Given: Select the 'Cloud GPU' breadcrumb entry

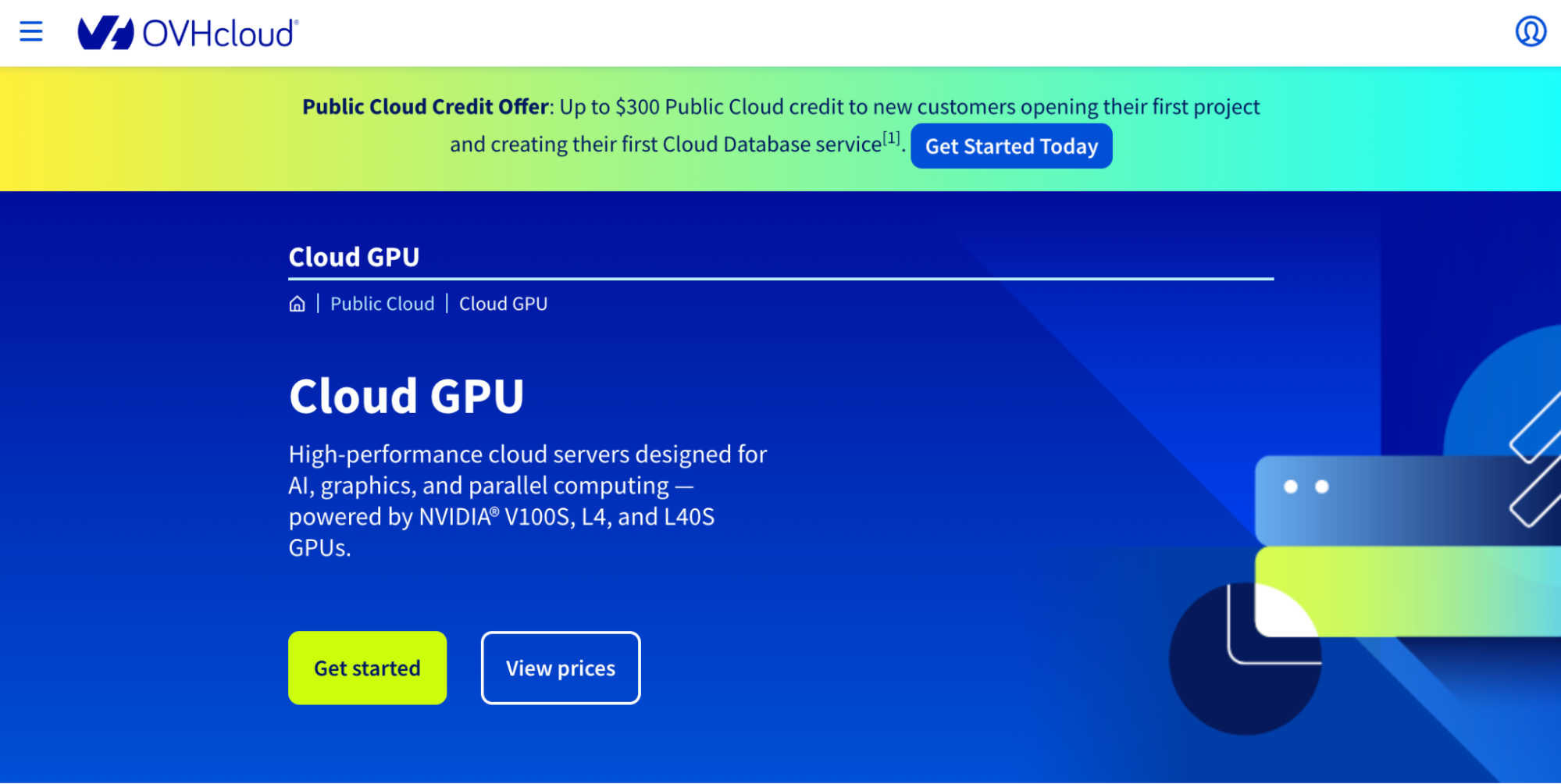Looking at the screenshot, I should coord(502,303).
